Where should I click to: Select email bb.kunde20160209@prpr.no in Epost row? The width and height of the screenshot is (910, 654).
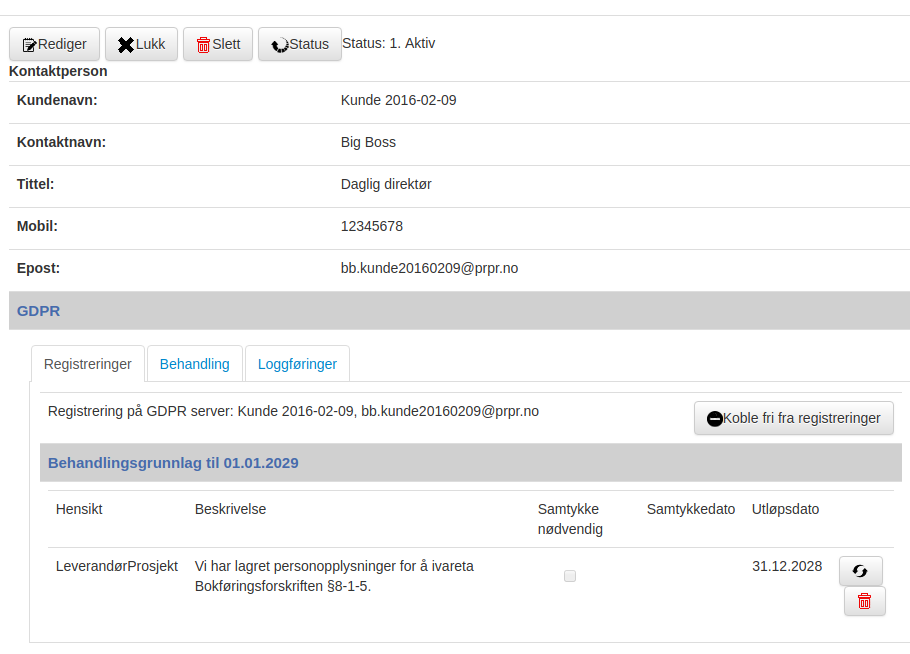click(x=429, y=268)
